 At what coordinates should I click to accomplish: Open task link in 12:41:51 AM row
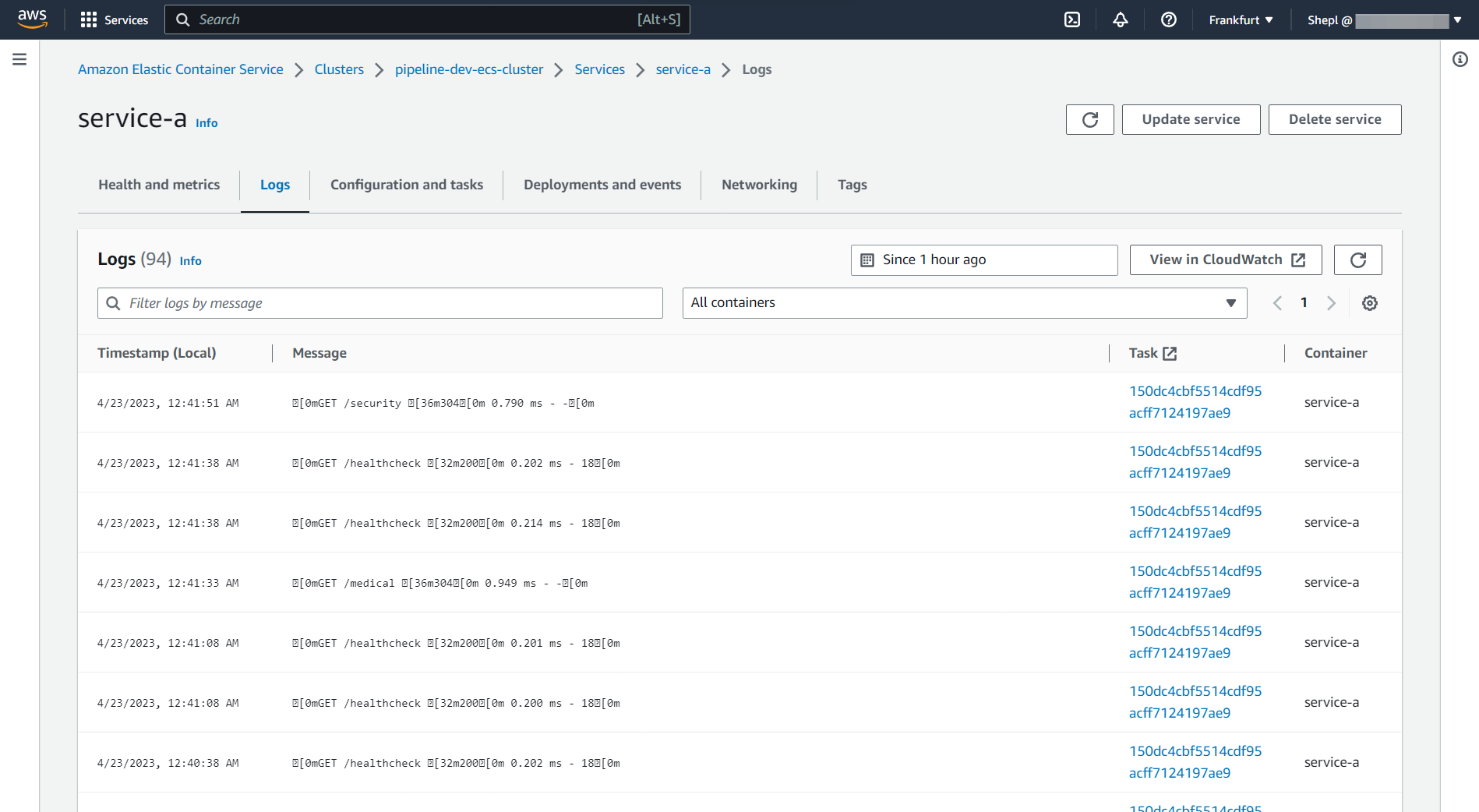click(x=1195, y=402)
